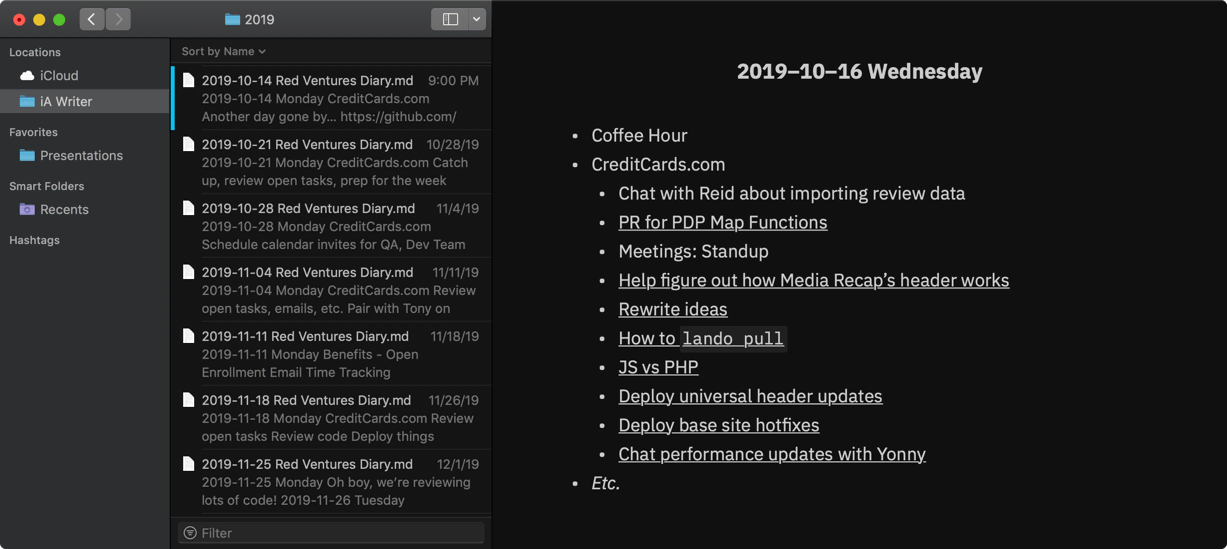Open Media Recap's header works link
This screenshot has height=549, width=1227.
point(814,280)
